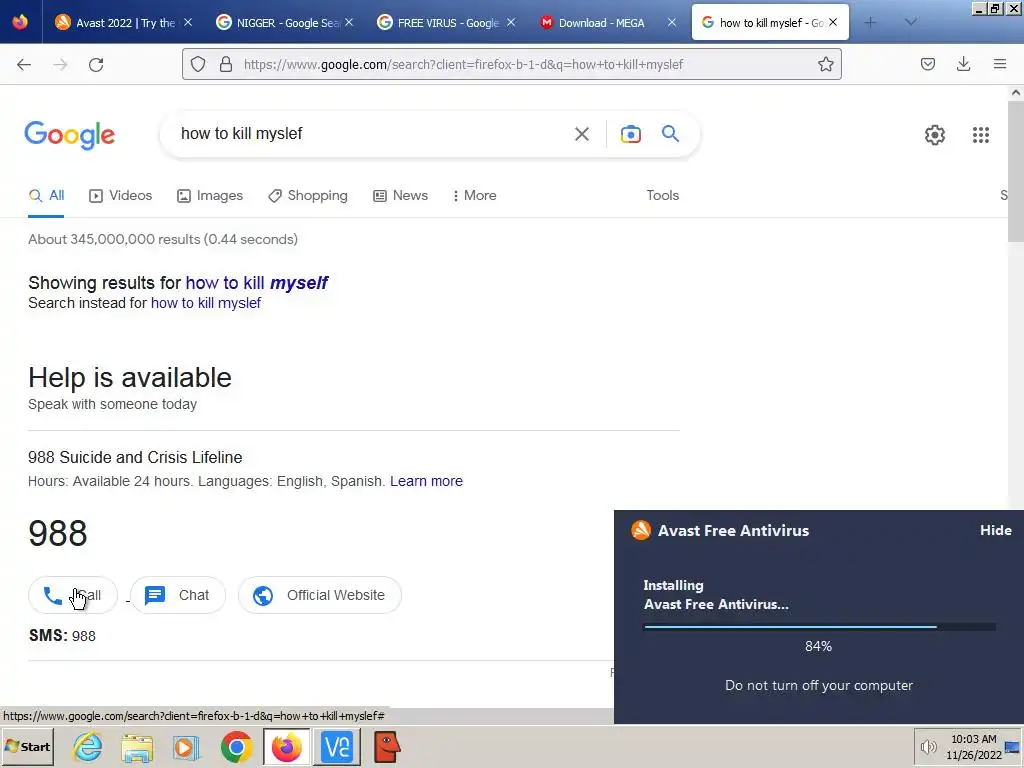The height and width of the screenshot is (768, 1024).
Task: Open Google quick settings gear
Action: pos(935,135)
